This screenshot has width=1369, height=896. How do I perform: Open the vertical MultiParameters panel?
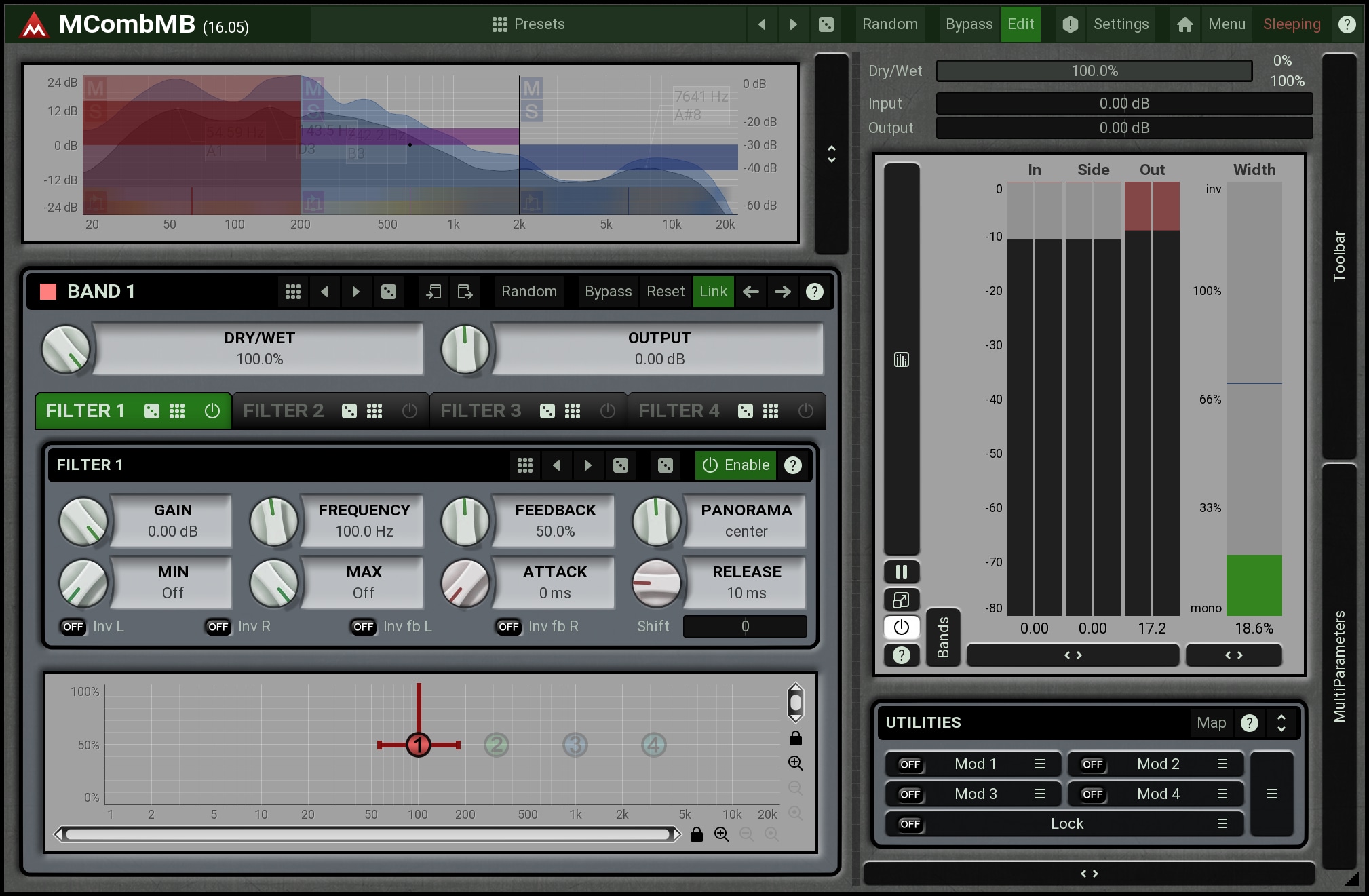1338,667
